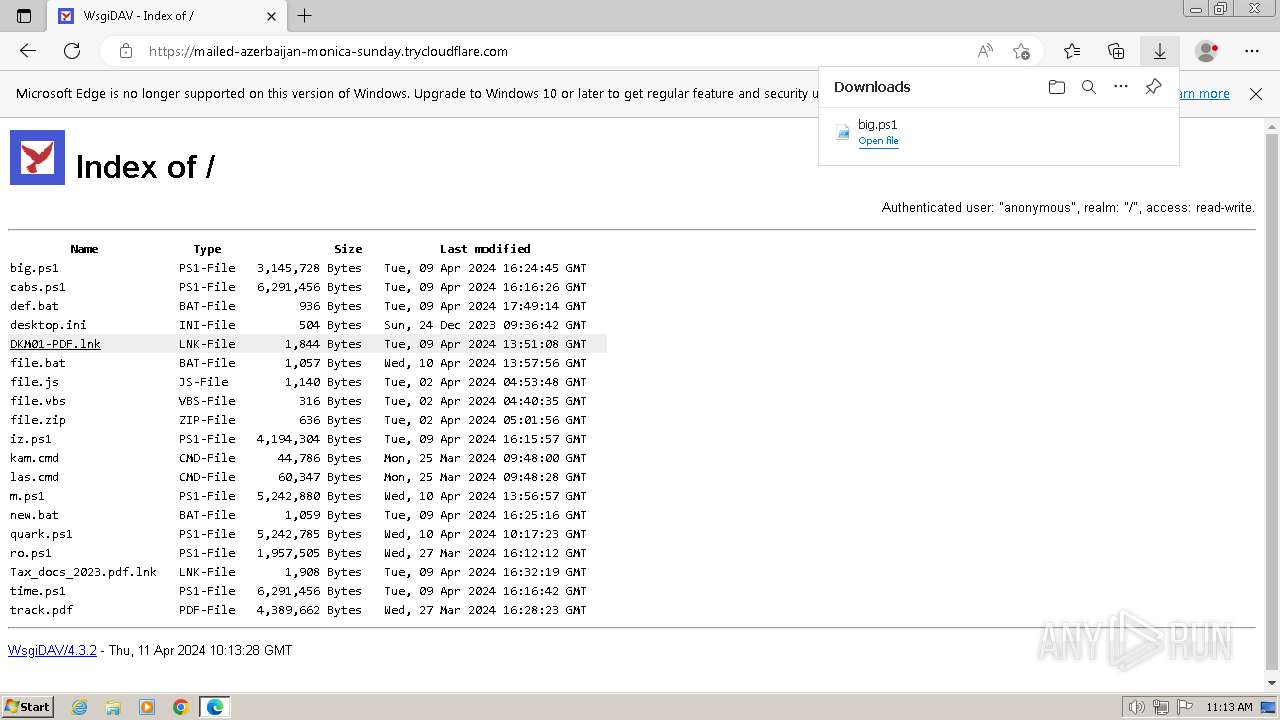This screenshot has height=720, width=1280.
Task: Pin the Downloads panel
Action: click(x=1153, y=87)
